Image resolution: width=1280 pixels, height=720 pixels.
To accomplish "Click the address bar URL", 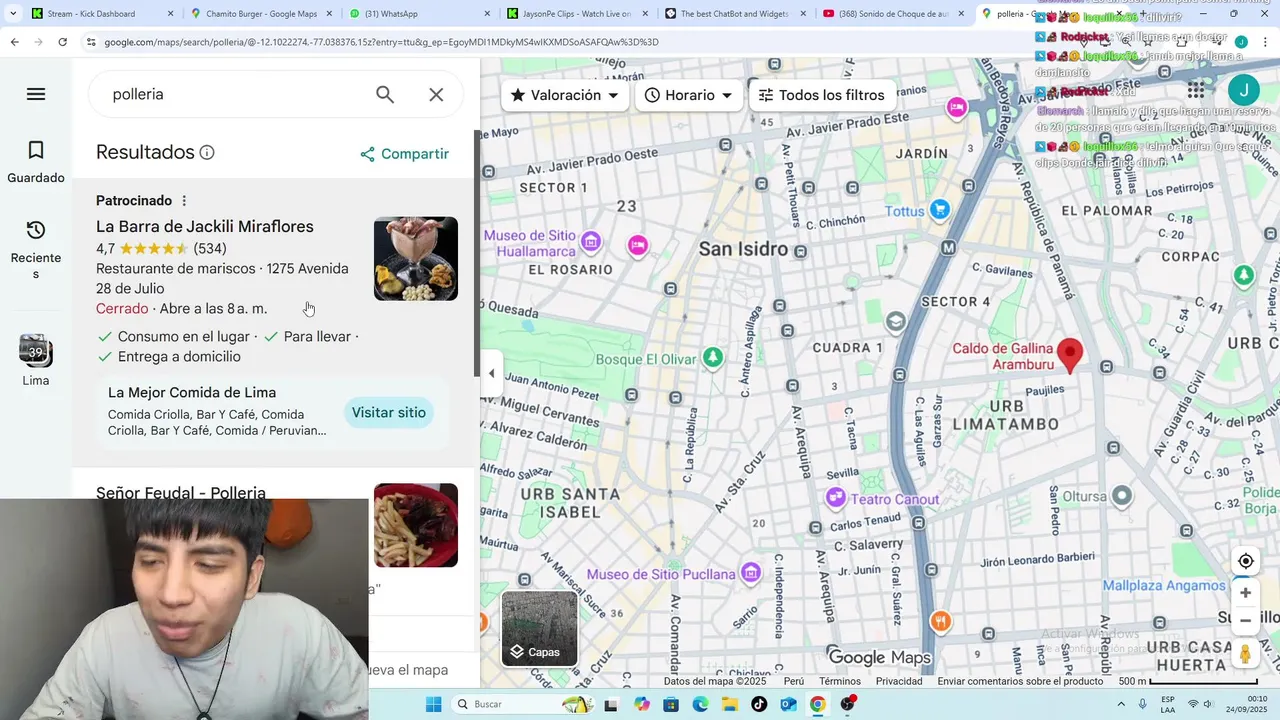I will [381, 42].
